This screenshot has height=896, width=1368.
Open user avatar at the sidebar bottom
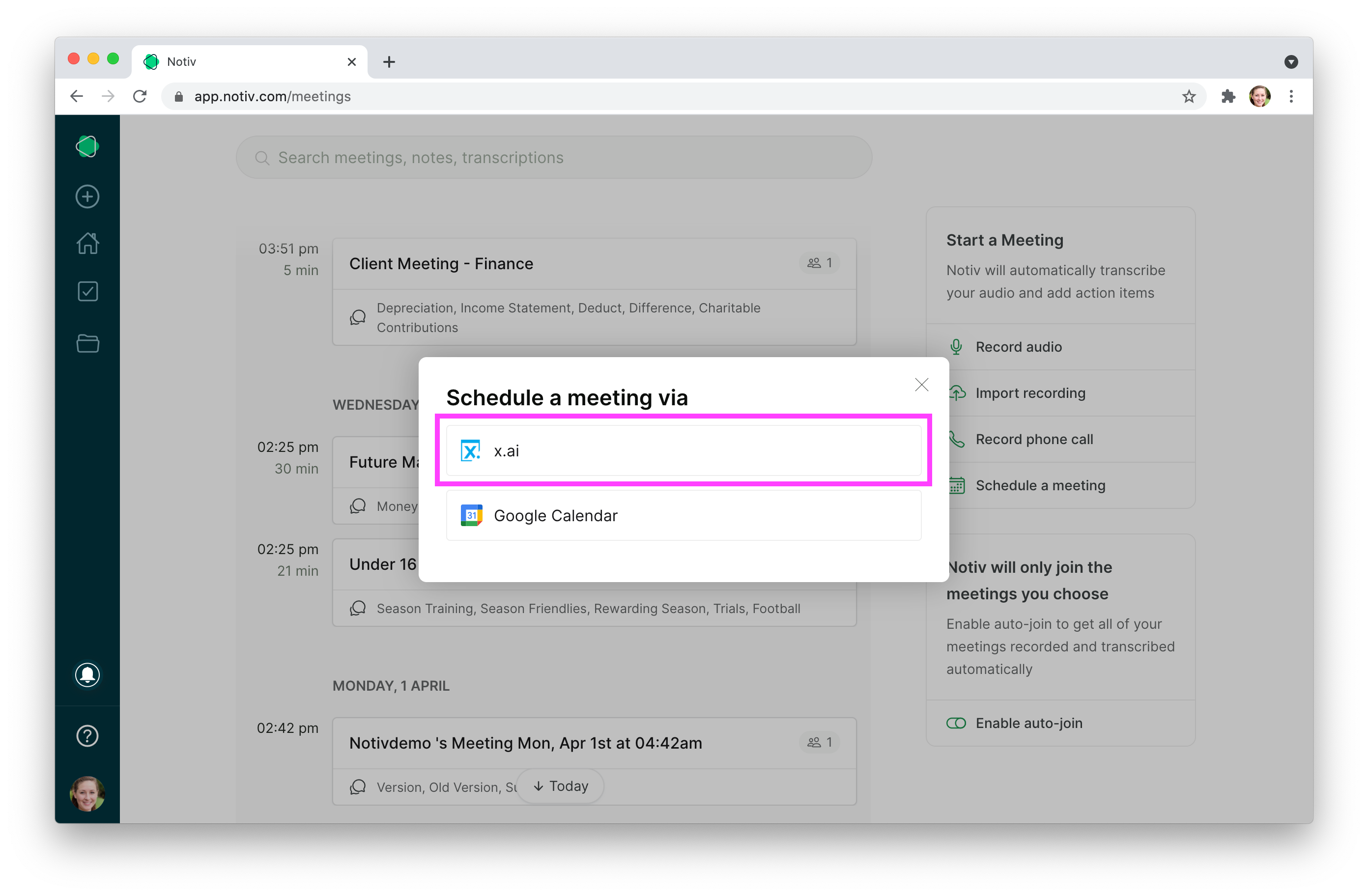pos(87,794)
